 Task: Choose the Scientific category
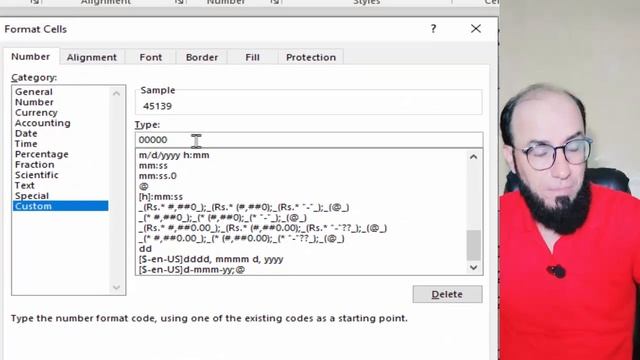(x=37, y=175)
